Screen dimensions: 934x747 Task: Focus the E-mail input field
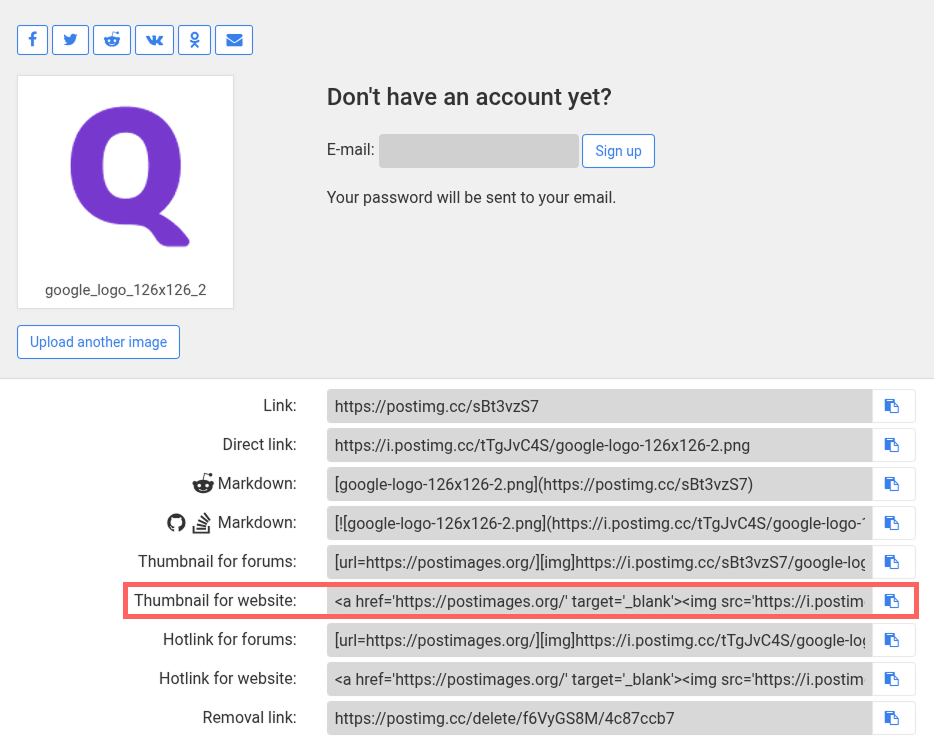[x=479, y=151]
